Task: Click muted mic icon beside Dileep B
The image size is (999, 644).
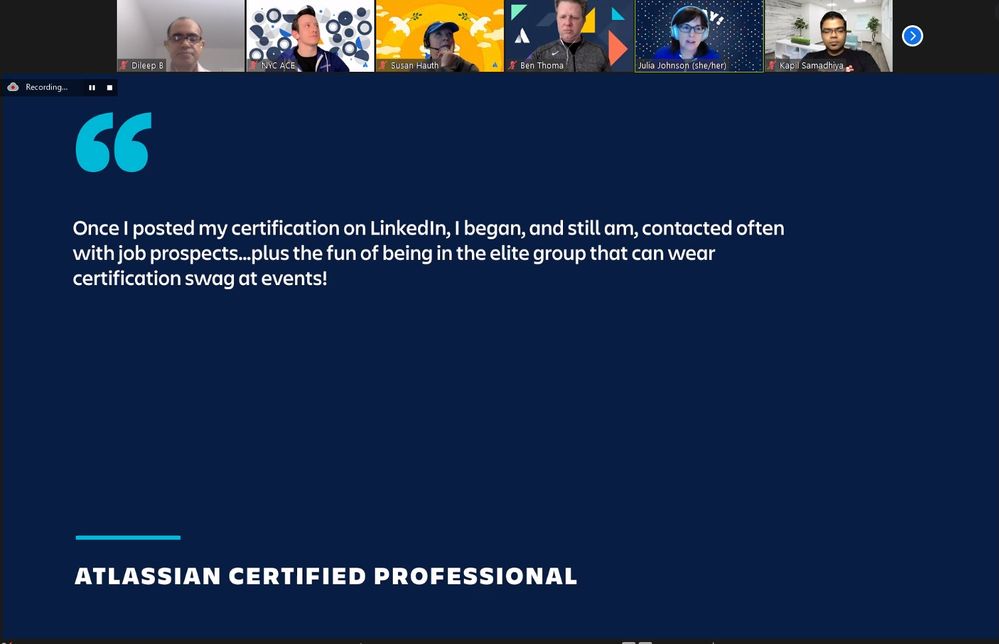Action: 124,65
